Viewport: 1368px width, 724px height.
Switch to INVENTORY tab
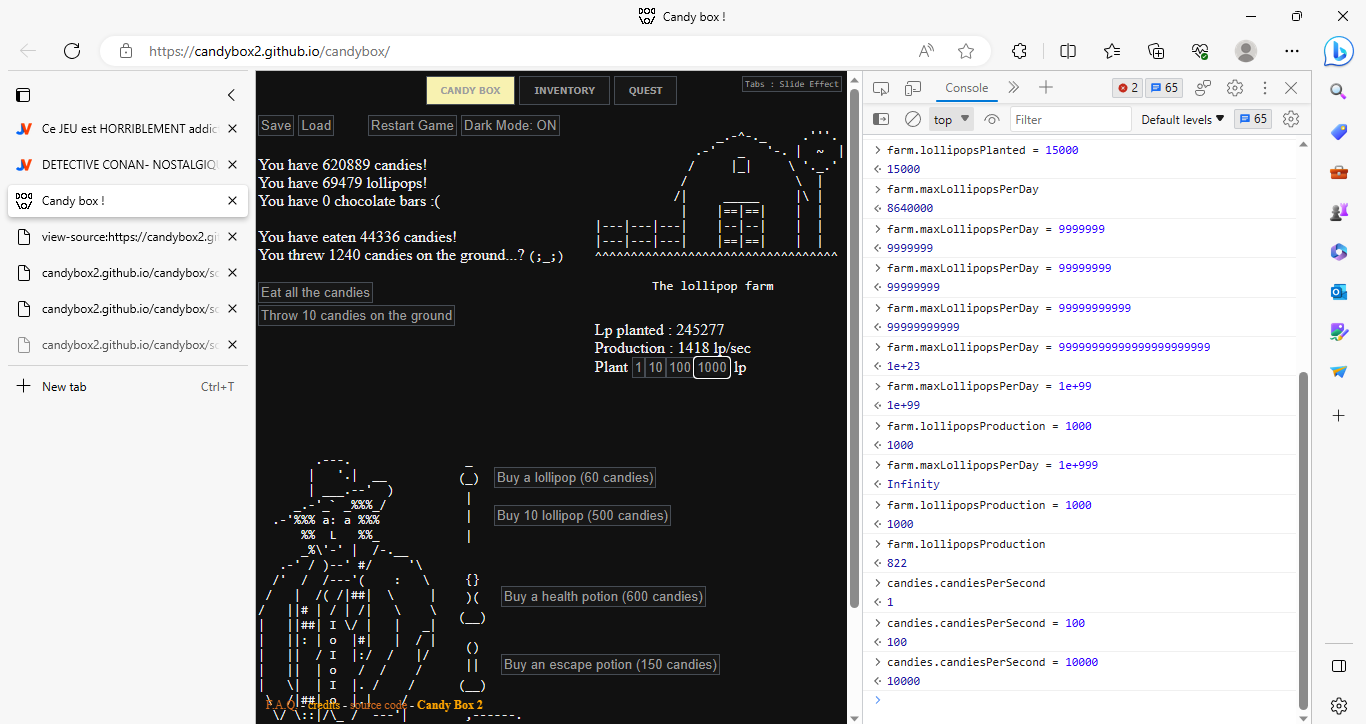[564, 91]
